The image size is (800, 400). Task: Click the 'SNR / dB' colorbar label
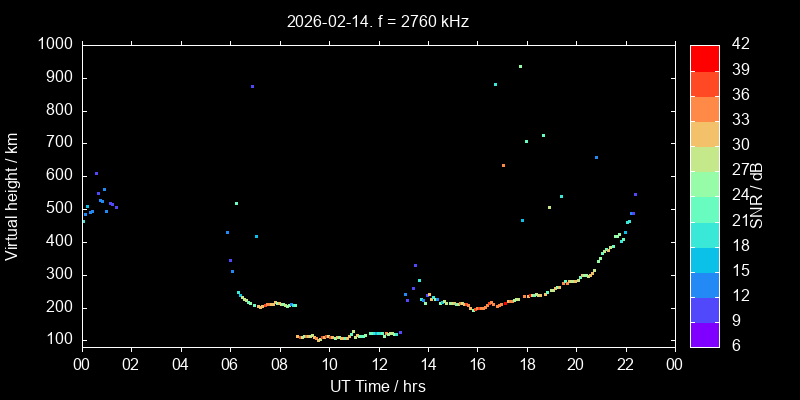(x=757, y=194)
